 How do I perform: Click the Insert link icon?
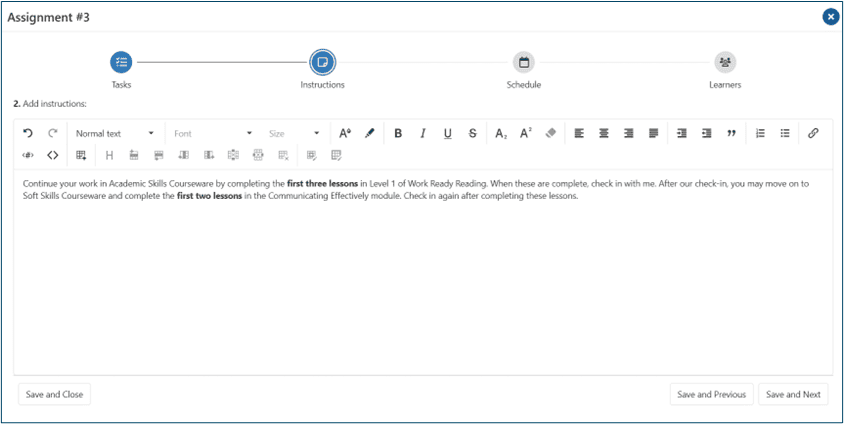(x=813, y=133)
